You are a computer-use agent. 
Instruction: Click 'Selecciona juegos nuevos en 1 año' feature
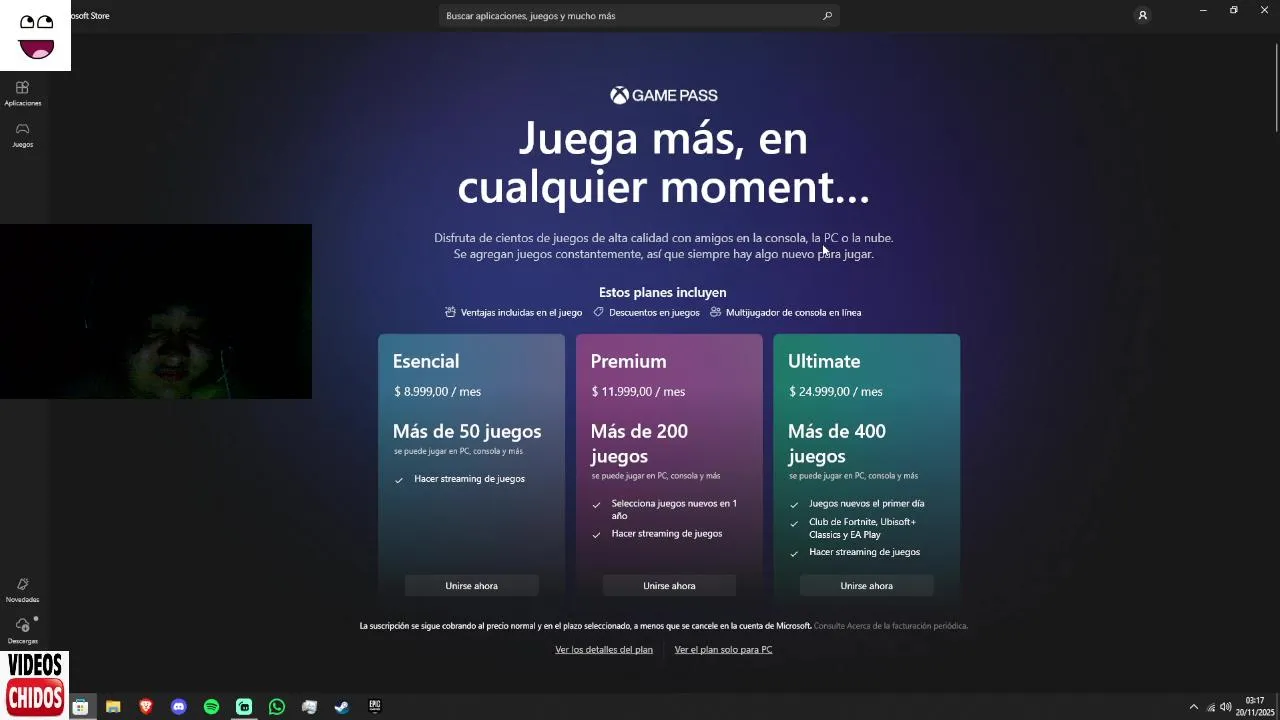click(674, 510)
